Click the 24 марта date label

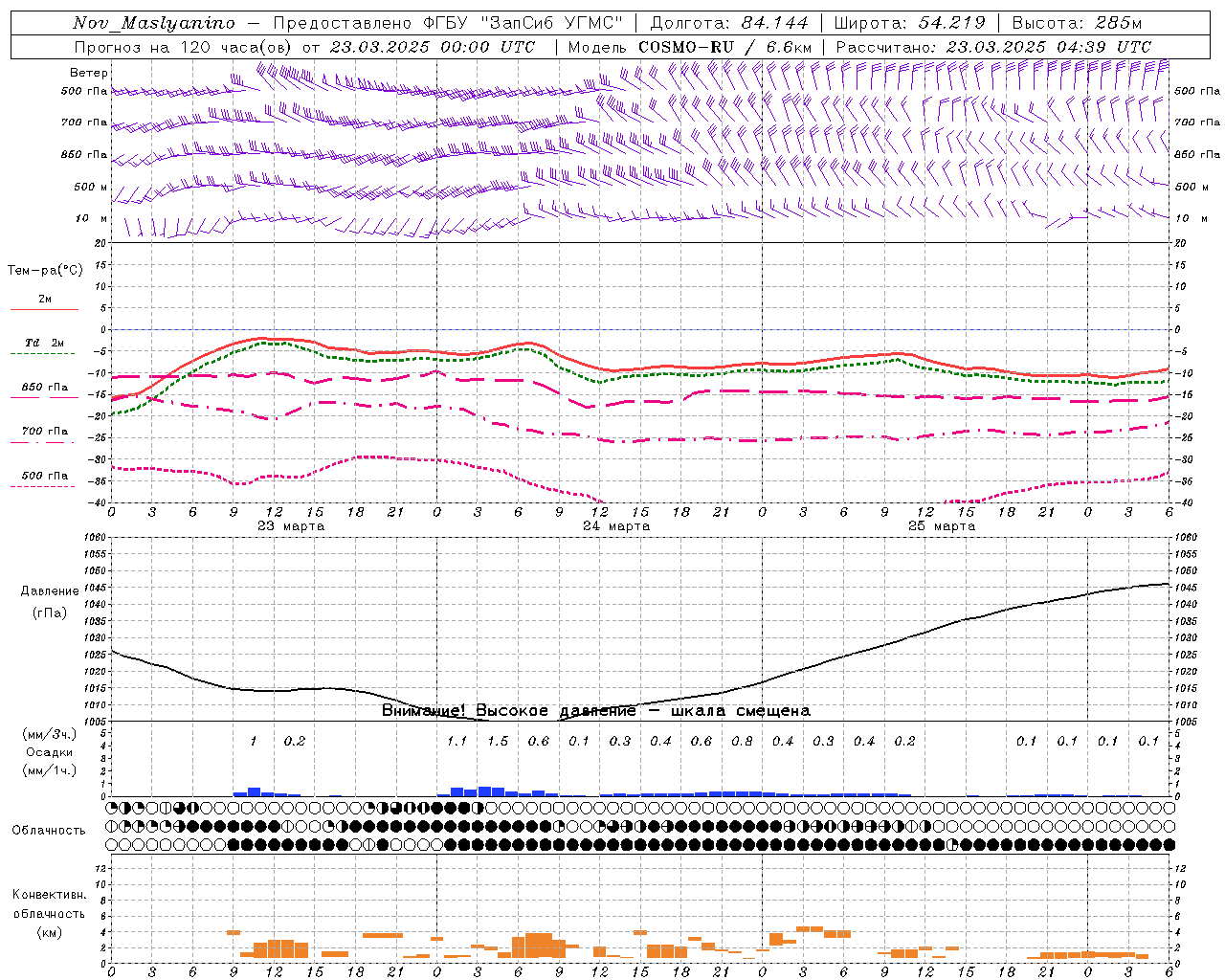[616, 526]
